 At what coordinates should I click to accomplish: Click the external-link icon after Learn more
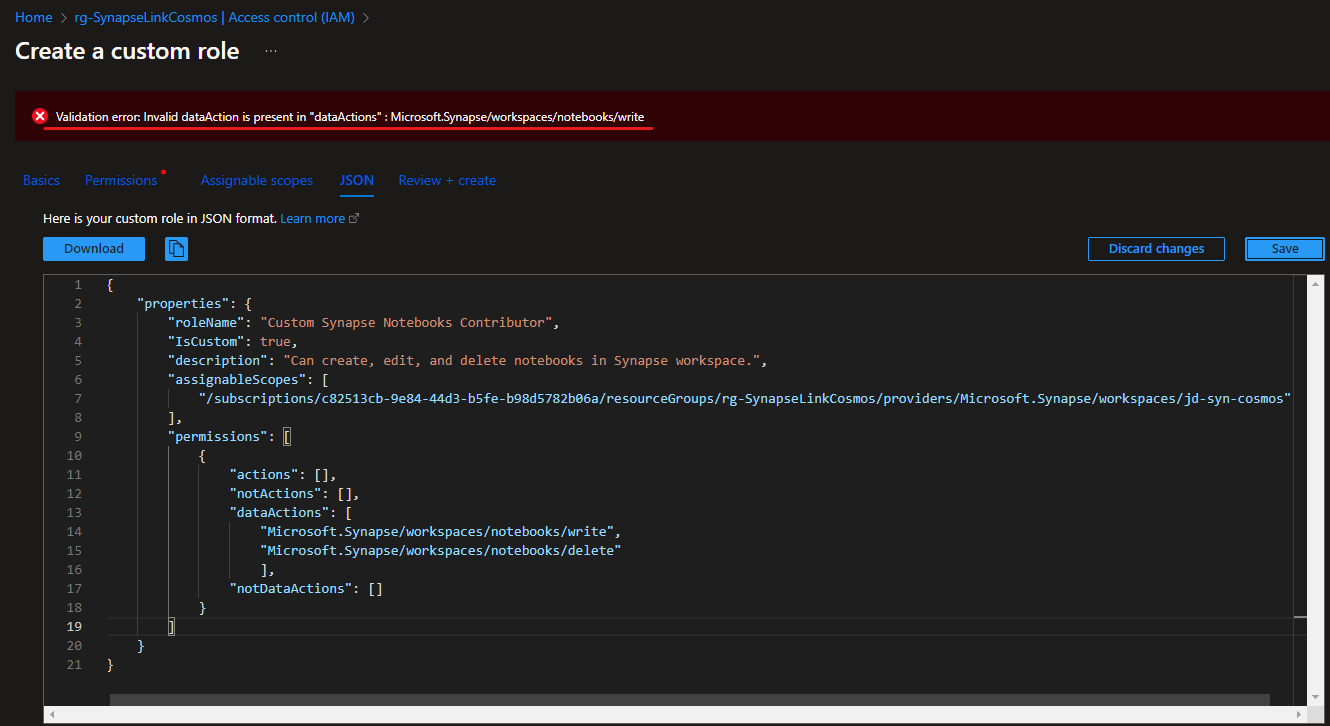(355, 217)
